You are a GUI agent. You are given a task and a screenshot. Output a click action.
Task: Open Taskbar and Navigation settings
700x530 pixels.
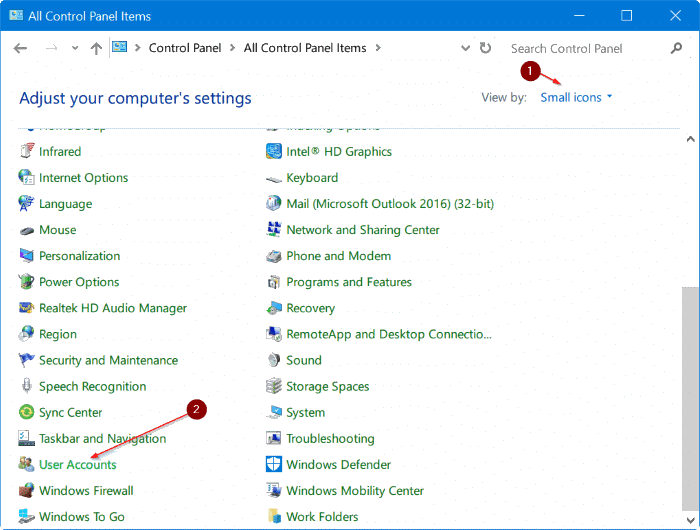tap(102, 439)
